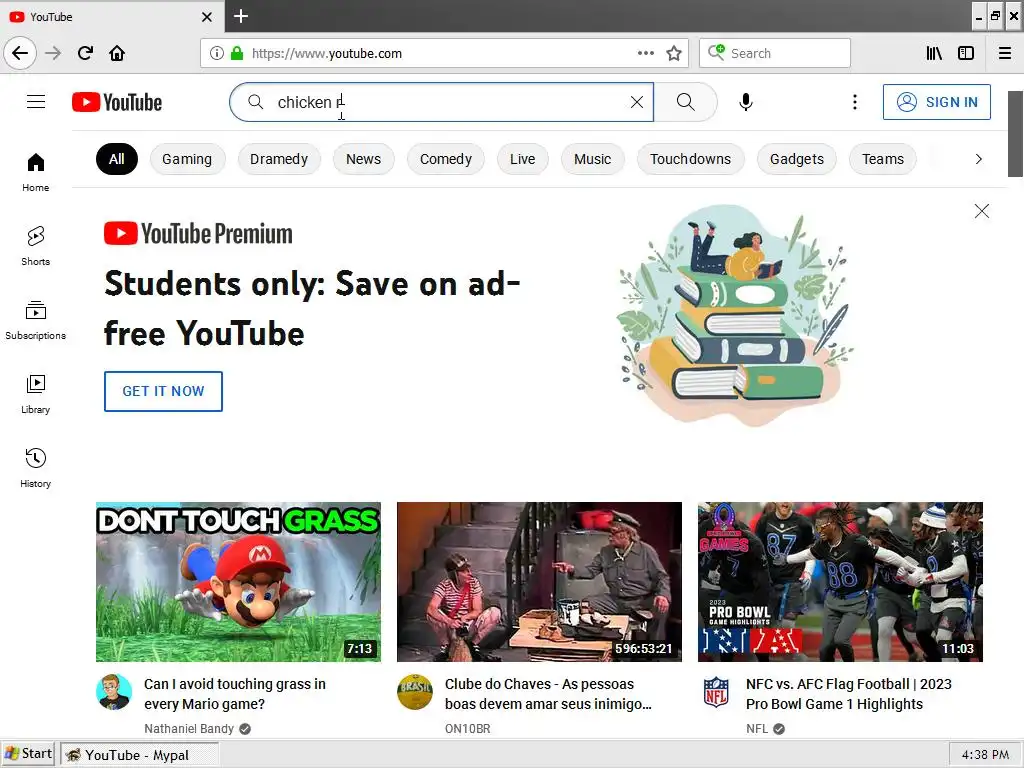The width and height of the screenshot is (1024, 768).
Task: Click the YouTube Premium logo in banner
Action: (198, 234)
